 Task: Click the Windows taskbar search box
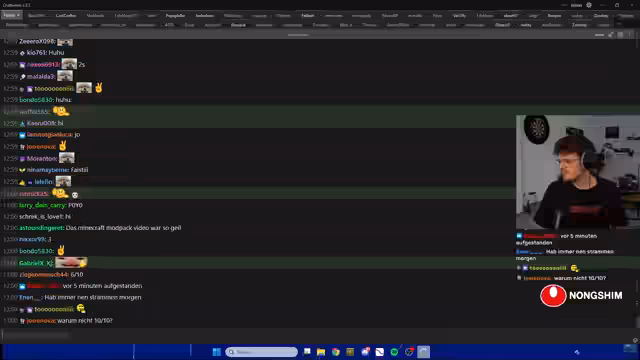coord(261,352)
